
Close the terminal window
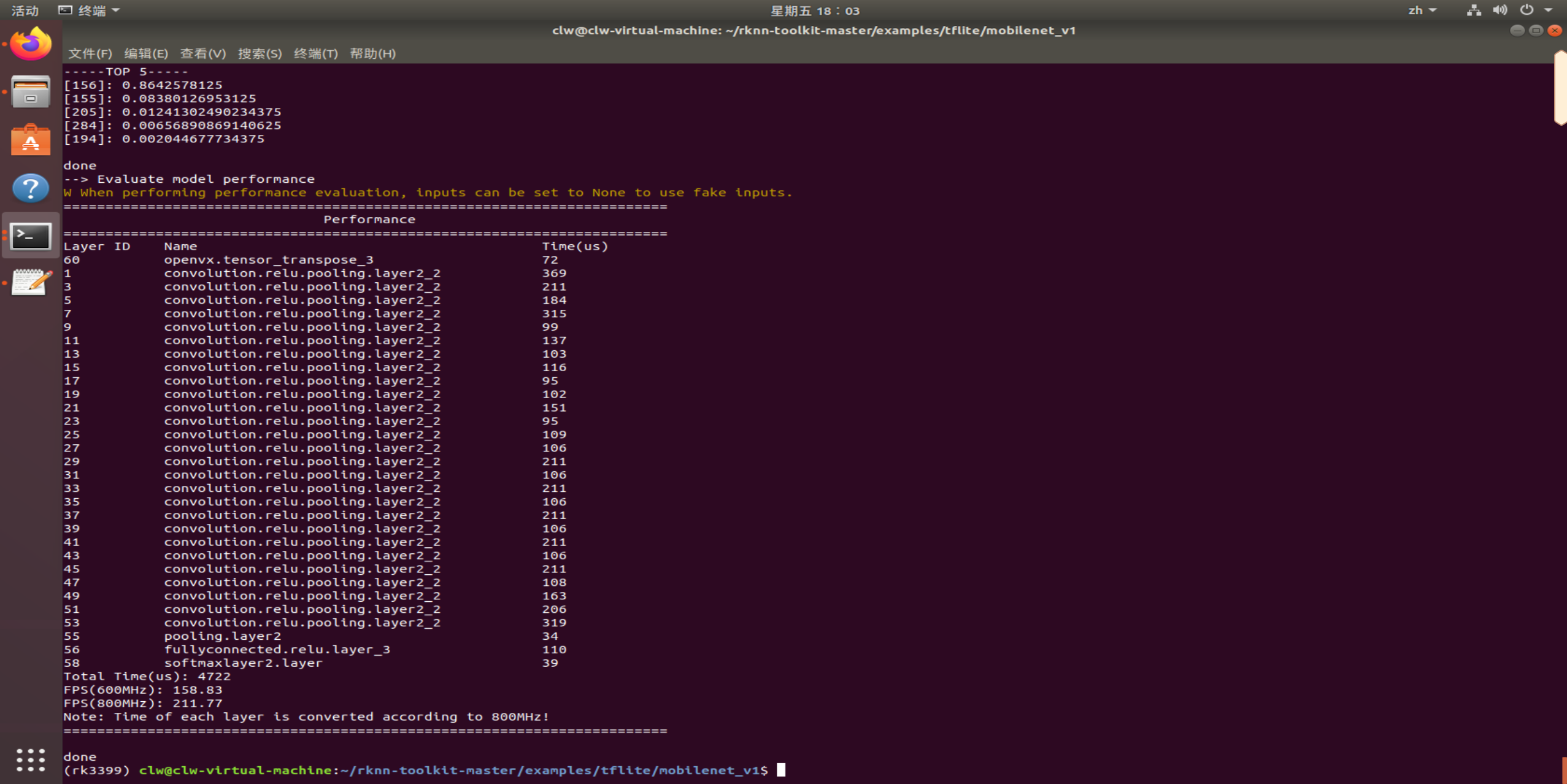1555,30
